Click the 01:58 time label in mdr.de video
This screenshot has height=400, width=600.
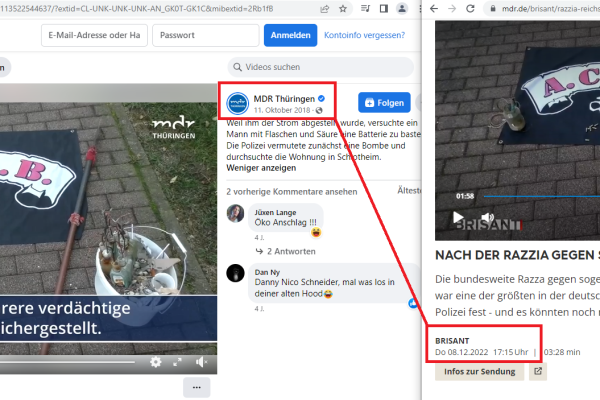click(465, 196)
